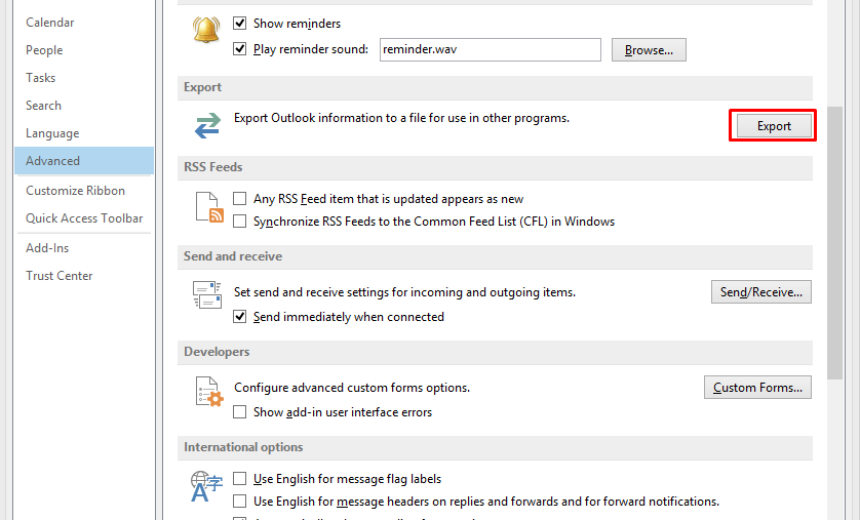Image resolution: width=860 pixels, height=520 pixels.
Task: Click the Browse button for reminder sound
Action: click(x=648, y=49)
